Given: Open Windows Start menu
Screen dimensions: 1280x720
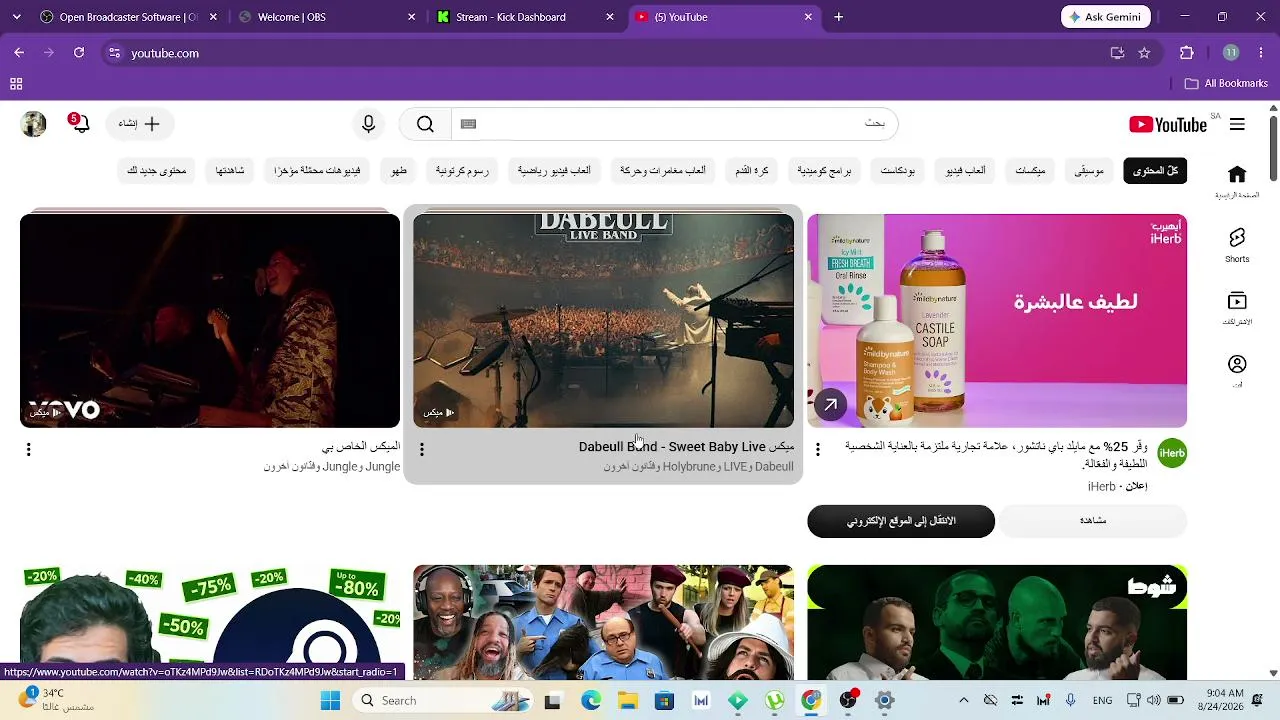Looking at the screenshot, I should click(x=330, y=700).
